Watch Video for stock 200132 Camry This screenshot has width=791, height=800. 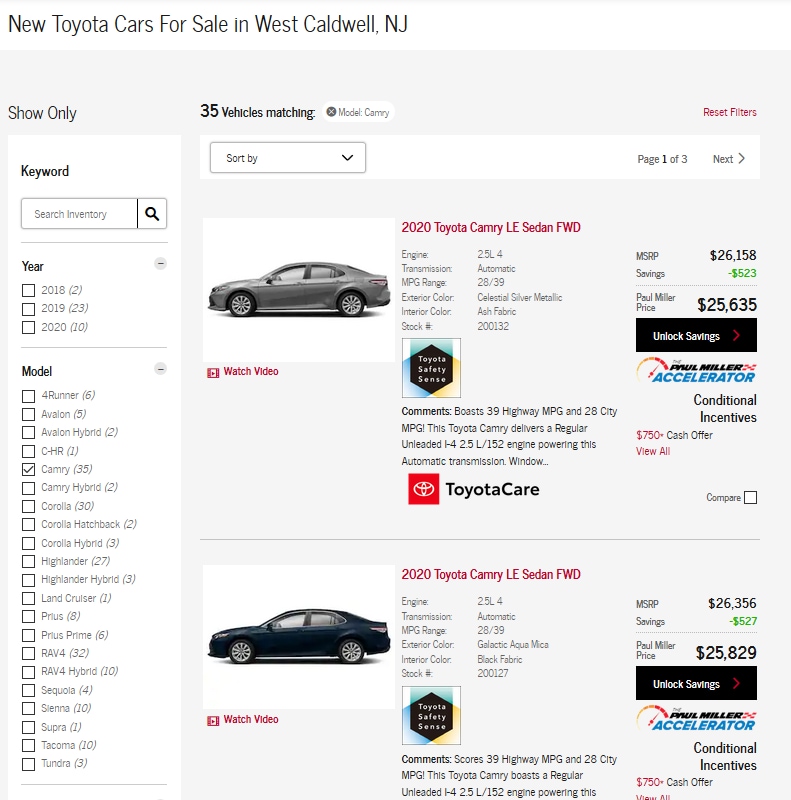(x=243, y=371)
